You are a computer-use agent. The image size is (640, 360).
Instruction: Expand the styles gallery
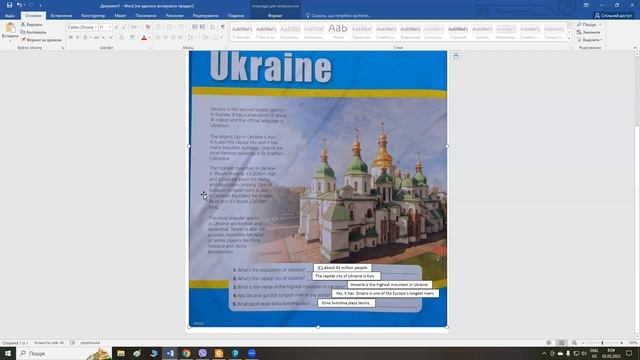click(x=569, y=38)
